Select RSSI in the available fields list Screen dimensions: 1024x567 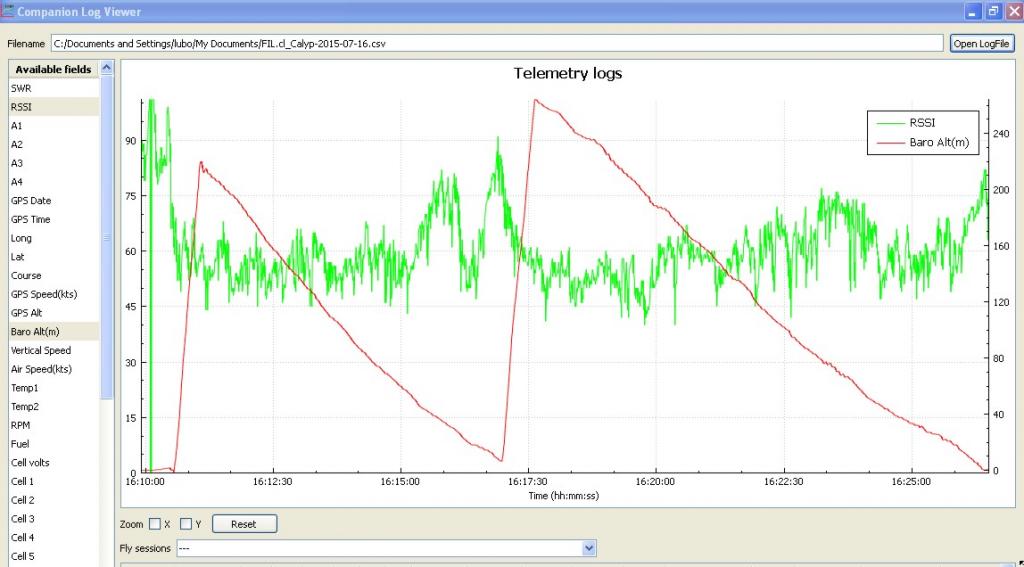pos(22,107)
